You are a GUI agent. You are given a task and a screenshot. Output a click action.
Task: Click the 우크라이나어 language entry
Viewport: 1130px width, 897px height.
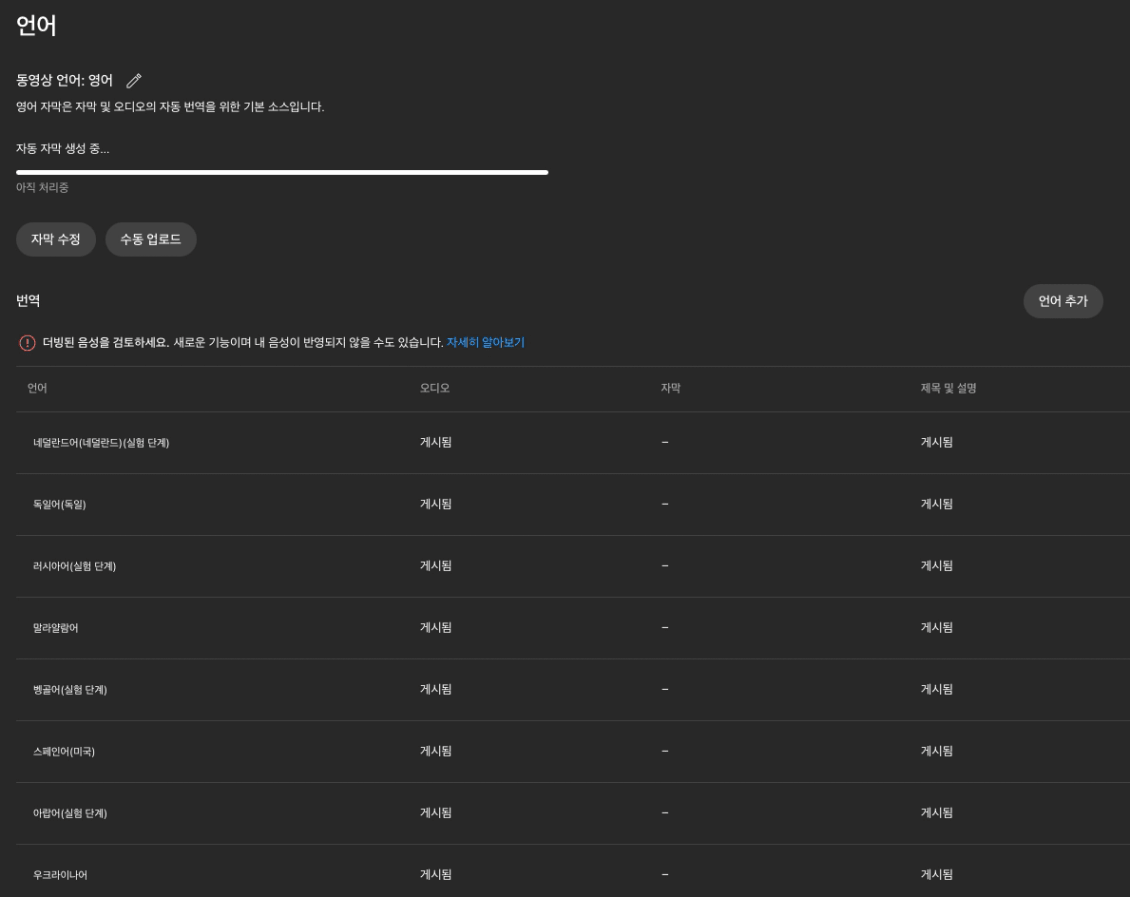coord(60,875)
